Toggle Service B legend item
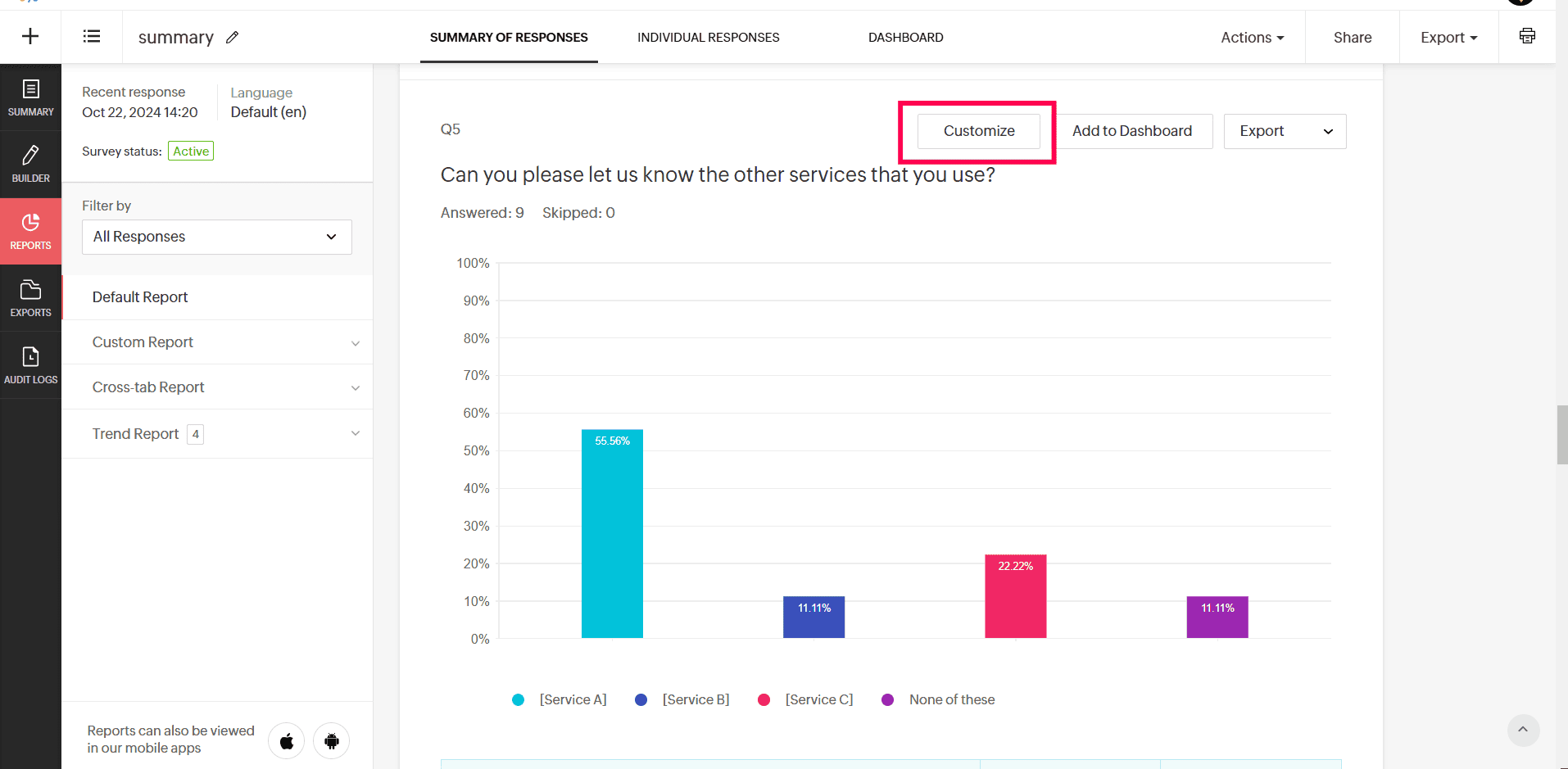This screenshot has width=1568, height=769. (x=682, y=699)
